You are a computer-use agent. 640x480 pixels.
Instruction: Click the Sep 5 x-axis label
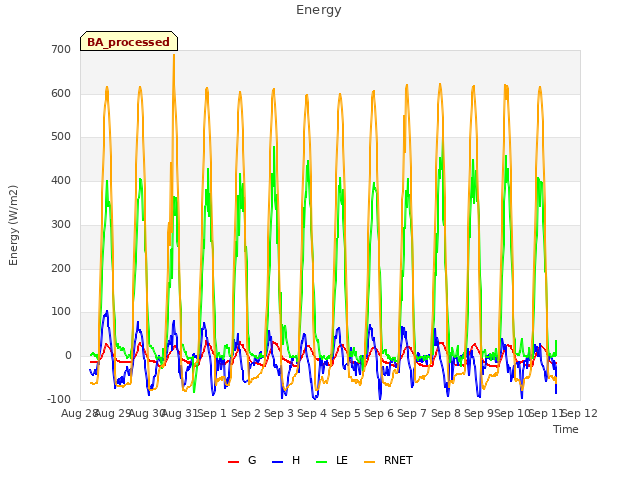(x=346, y=413)
